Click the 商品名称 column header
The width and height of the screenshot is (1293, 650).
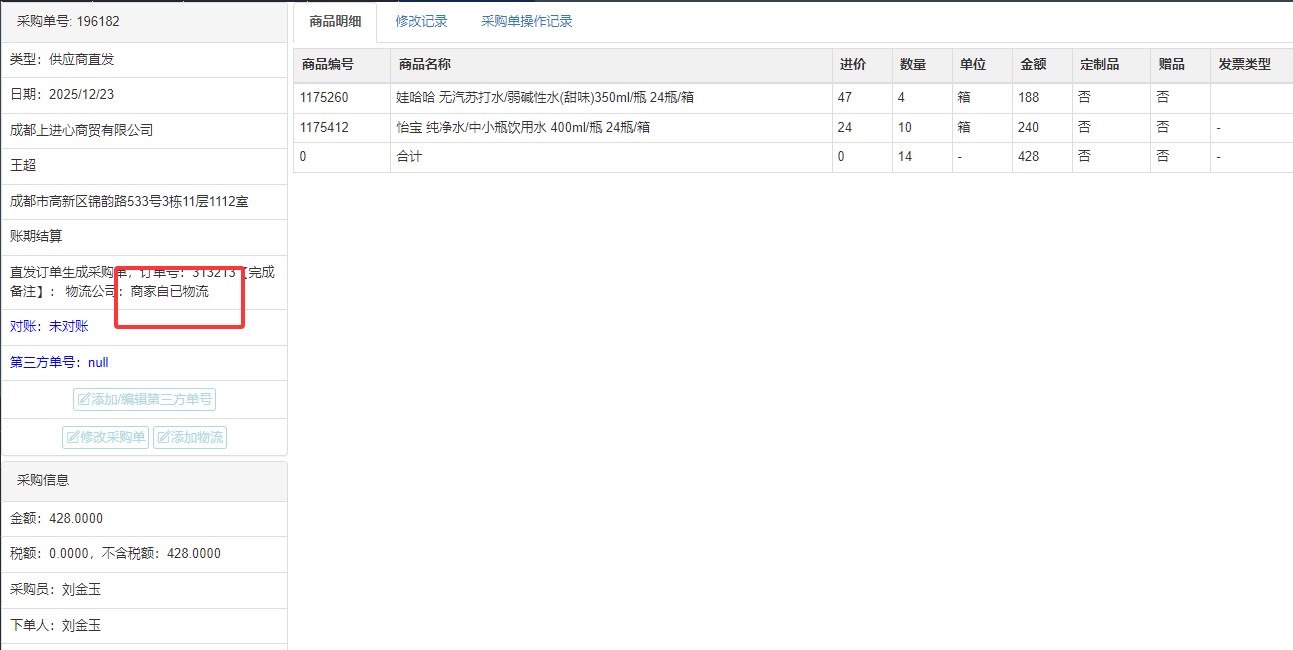click(424, 65)
